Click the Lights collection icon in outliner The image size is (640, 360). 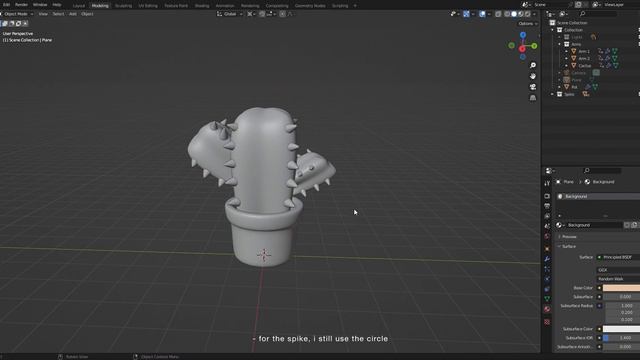point(567,37)
